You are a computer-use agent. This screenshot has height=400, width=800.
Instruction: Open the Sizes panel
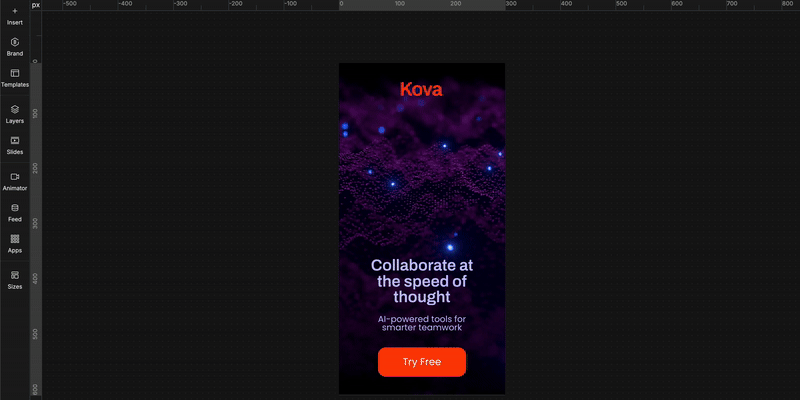[15, 279]
